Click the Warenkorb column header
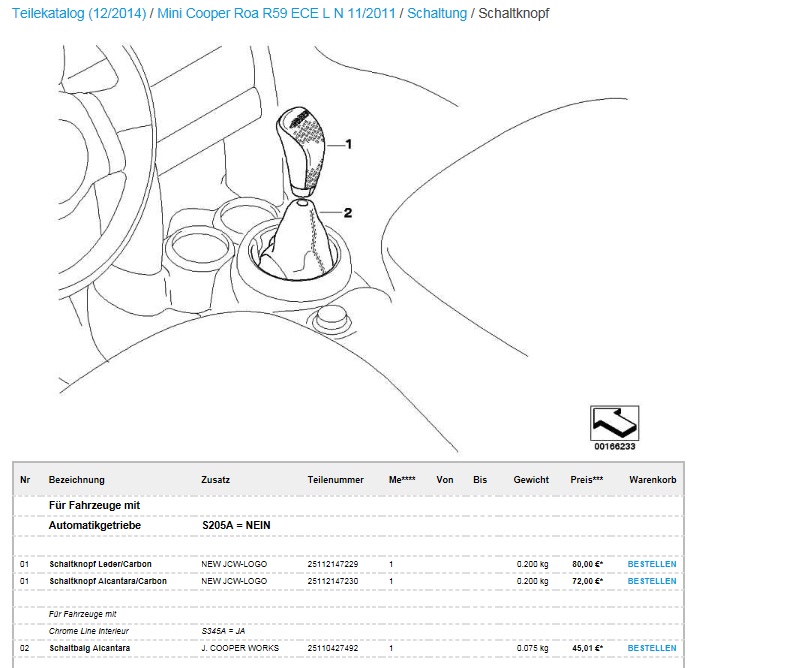This screenshot has height=668, width=800. coord(652,480)
